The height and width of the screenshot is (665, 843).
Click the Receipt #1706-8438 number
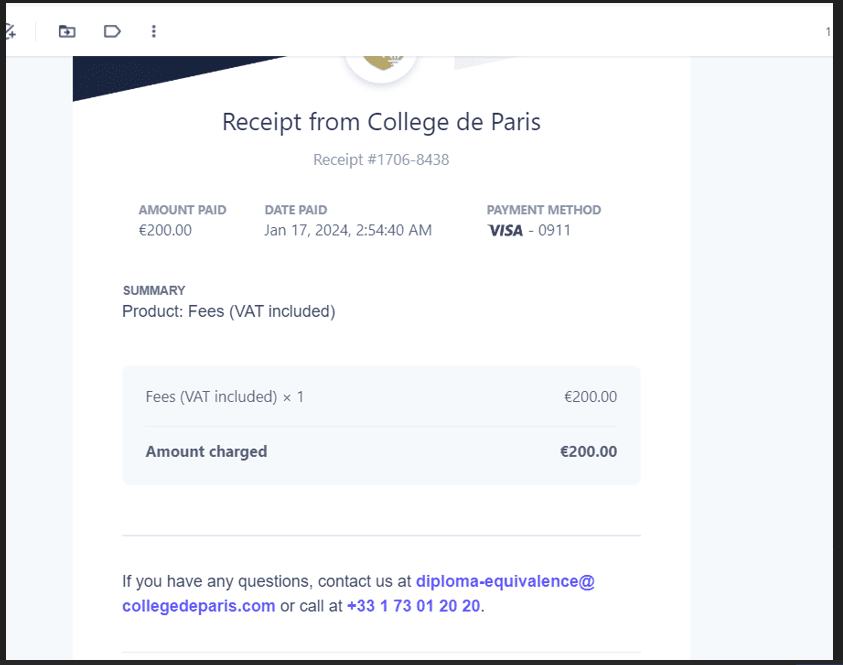381,160
